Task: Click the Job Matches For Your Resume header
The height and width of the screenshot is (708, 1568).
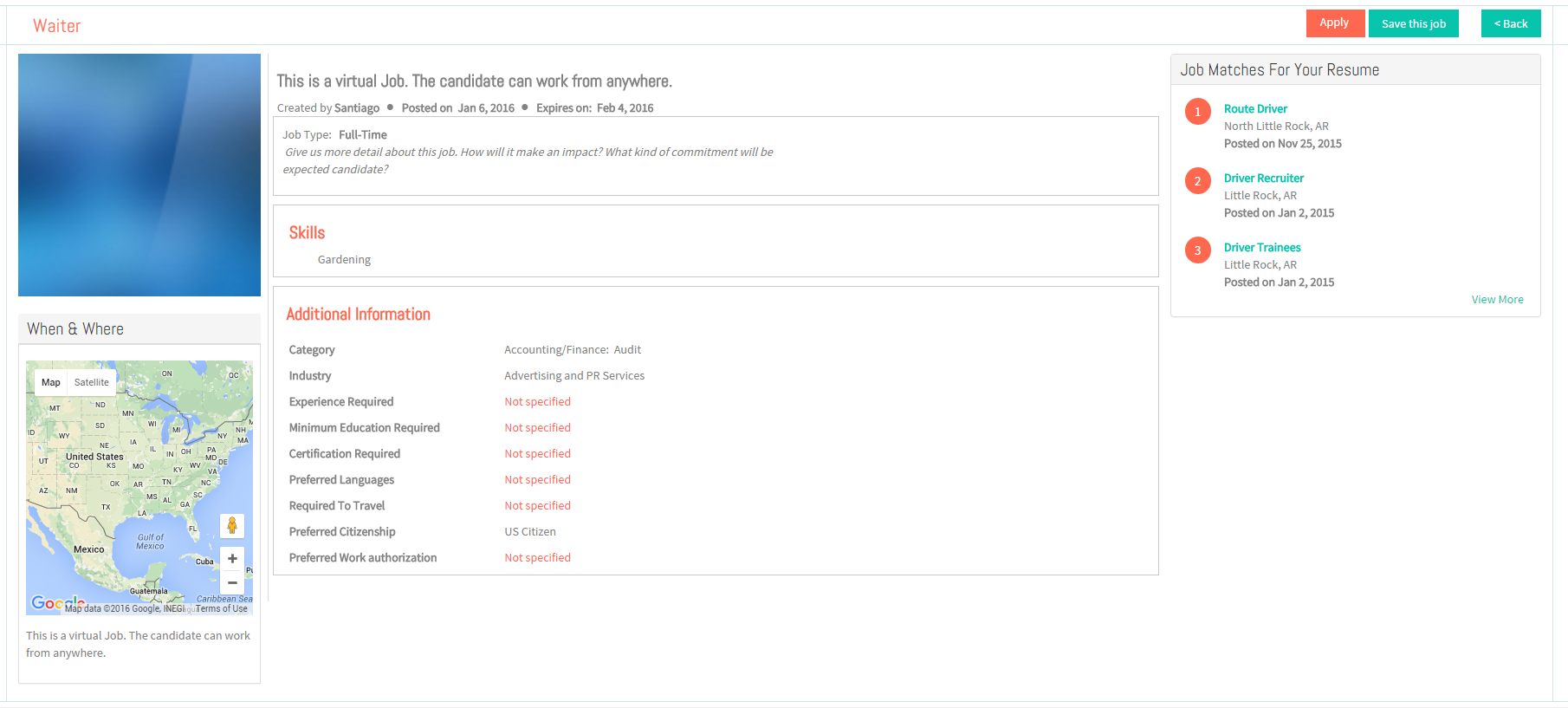Action: pos(1356,70)
